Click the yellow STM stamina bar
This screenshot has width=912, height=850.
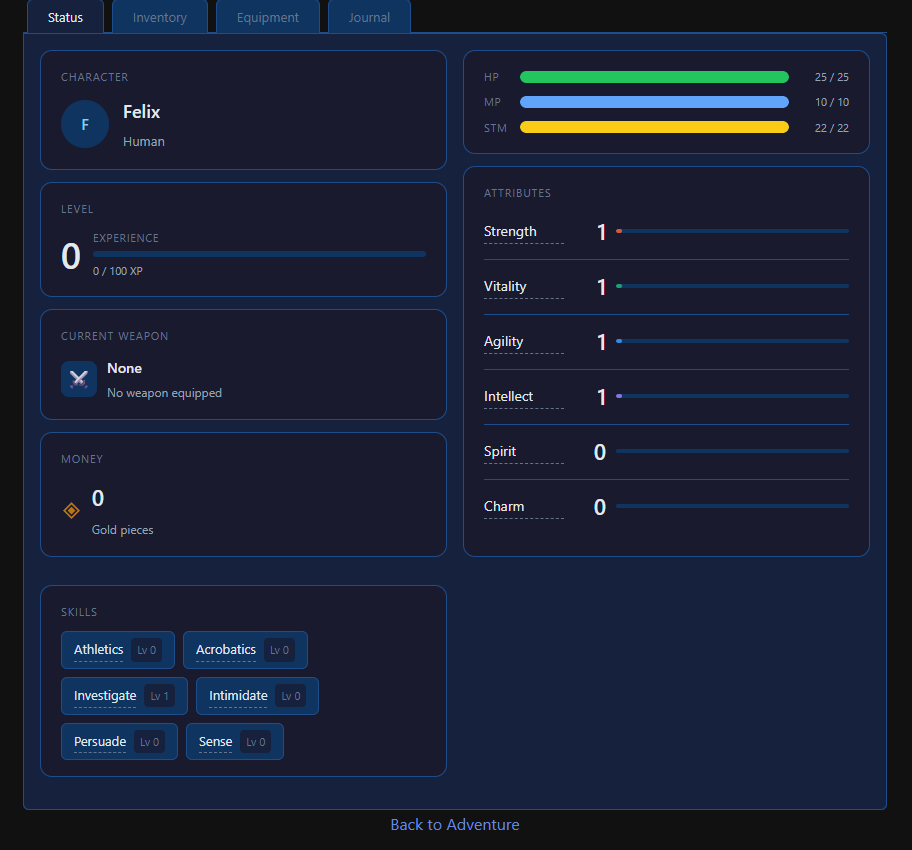coord(654,127)
